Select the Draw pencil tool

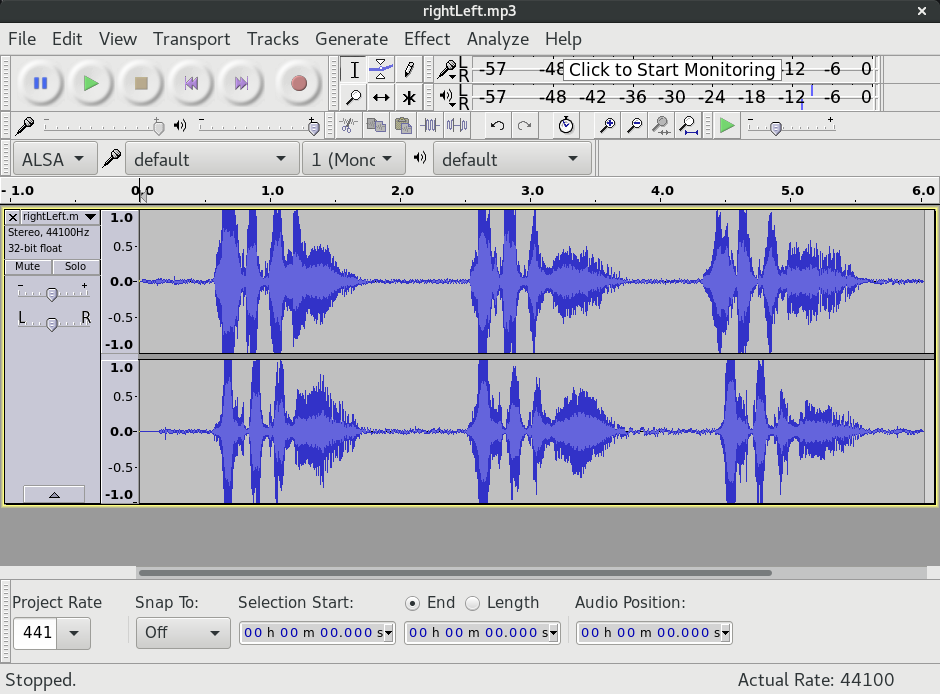(x=409, y=70)
